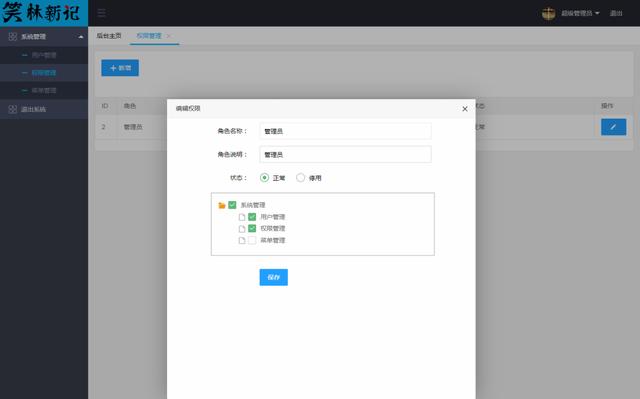The image size is (640, 399).
Task: Select the 停用 status radio button
Action: 300,178
